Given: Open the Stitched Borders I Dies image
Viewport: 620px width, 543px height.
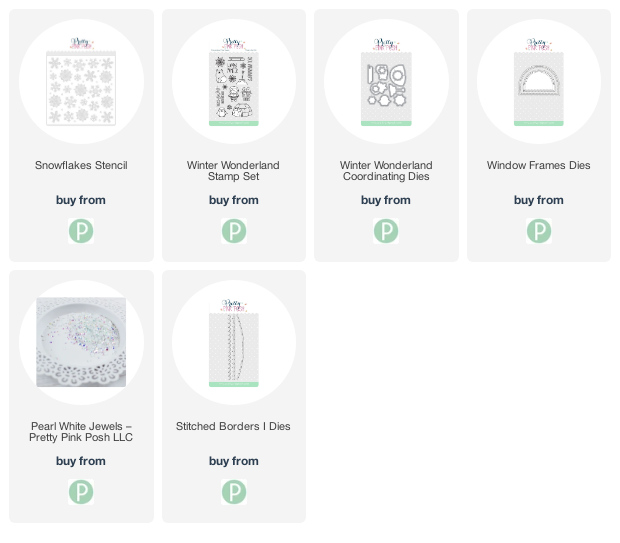Looking at the screenshot, I should point(234,342).
